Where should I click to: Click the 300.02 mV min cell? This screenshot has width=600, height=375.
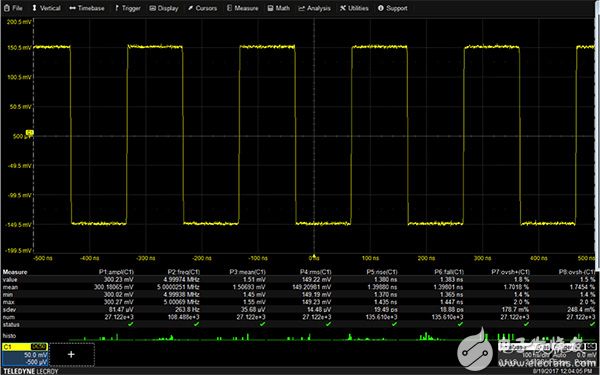pyautogui.click(x=119, y=295)
